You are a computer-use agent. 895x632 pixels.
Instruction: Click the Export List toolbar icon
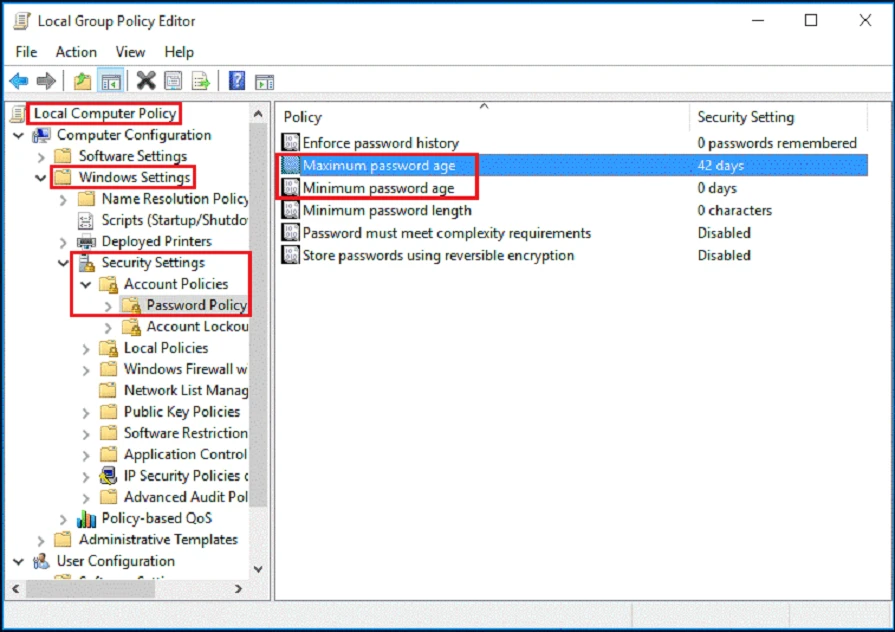pyautogui.click(x=201, y=81)
